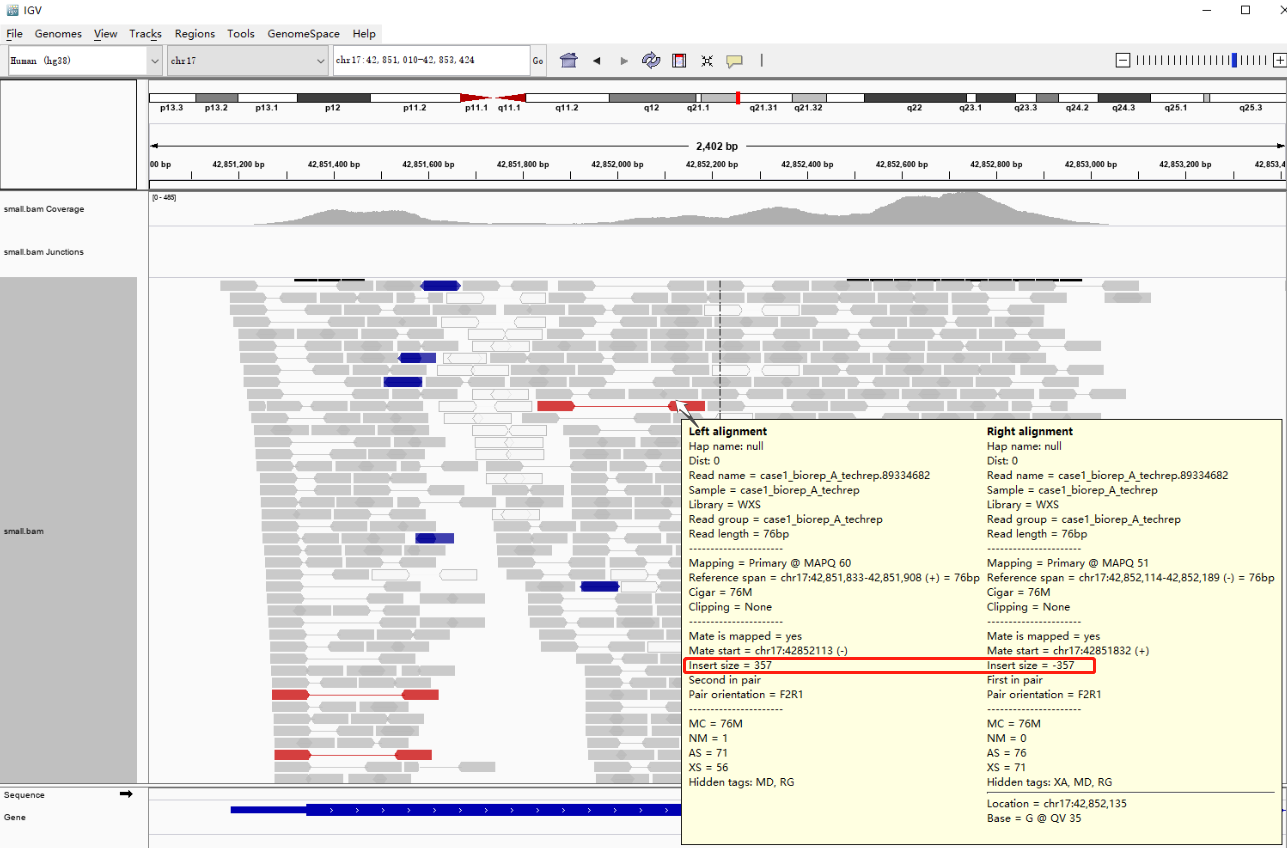
Task: Click the Read name line in Left alignment
Action: click(809, 475)
